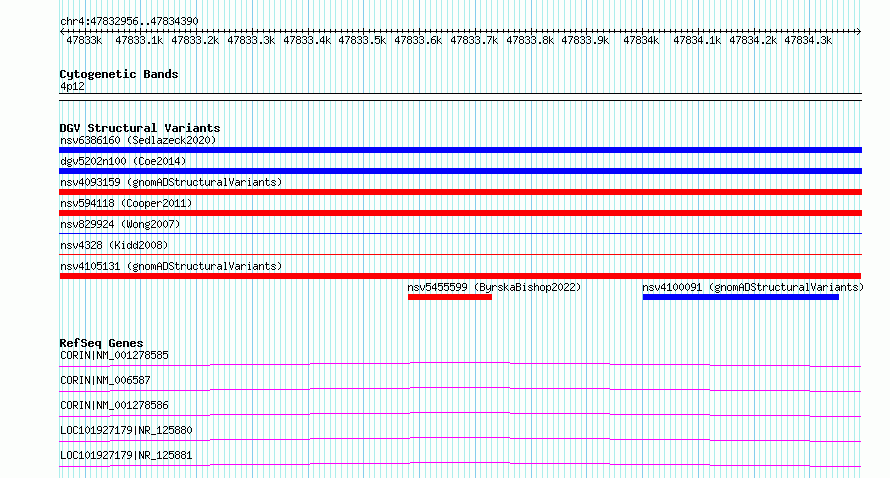890x478 pixels.
Task: Click the 47833k ruler tick label
Action: [84, 40]
